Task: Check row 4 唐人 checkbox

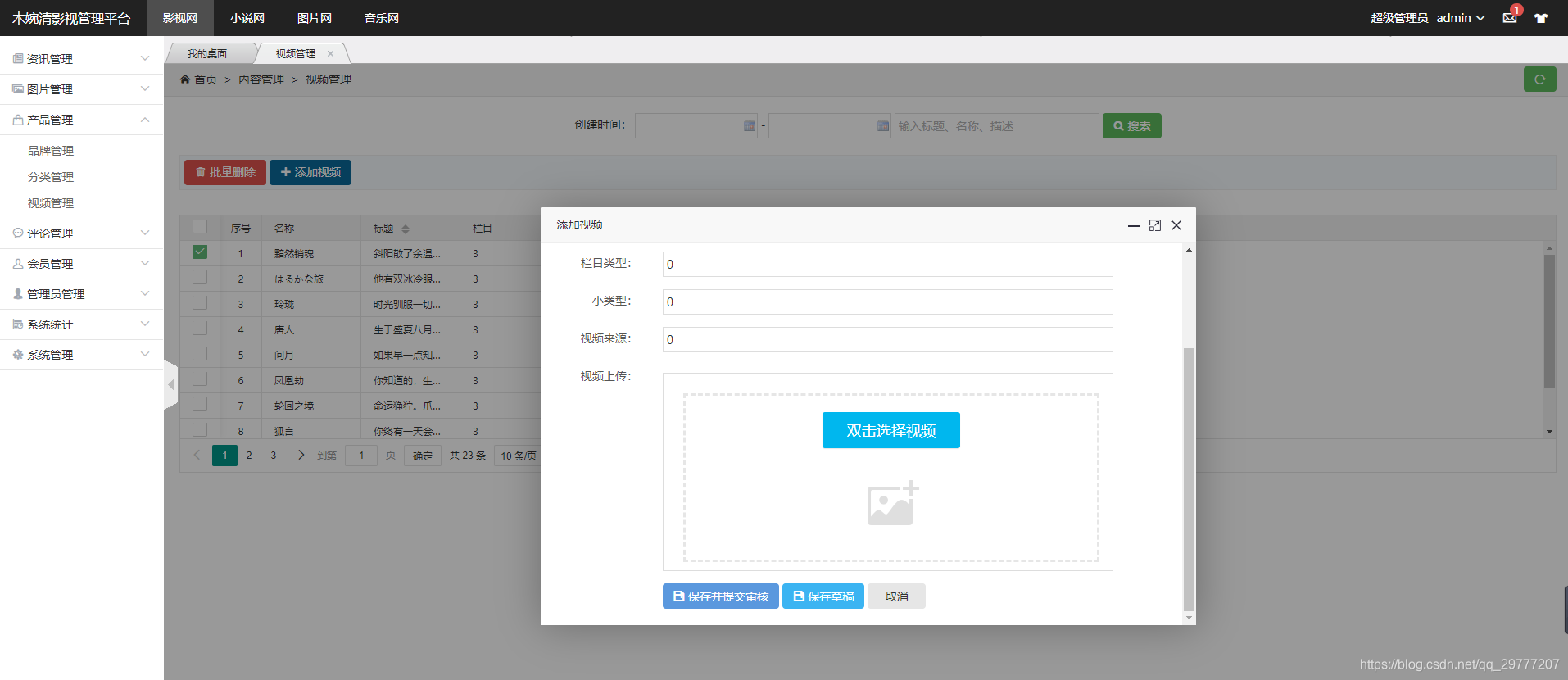Action: [x=200, y=329]
